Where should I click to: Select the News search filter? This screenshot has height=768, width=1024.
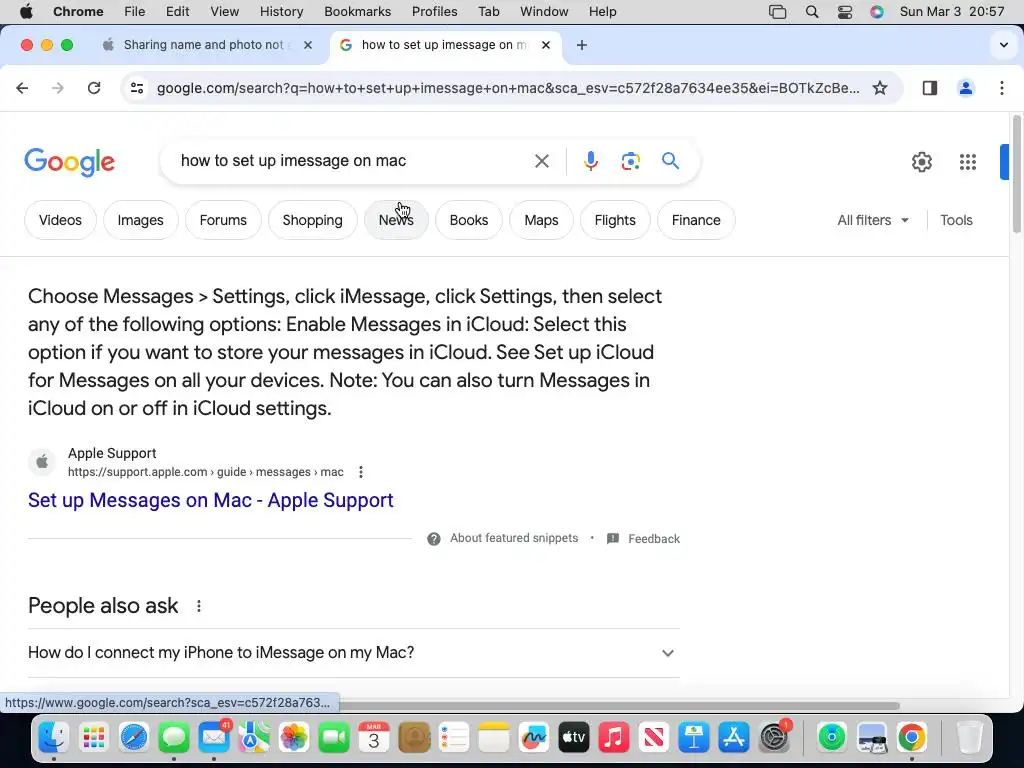point(396,220)
